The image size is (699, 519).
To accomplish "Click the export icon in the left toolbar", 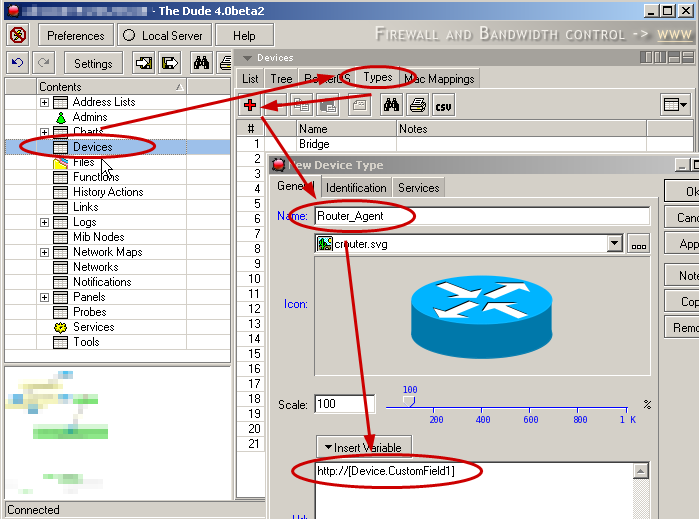I will click(x=170, y=63).
